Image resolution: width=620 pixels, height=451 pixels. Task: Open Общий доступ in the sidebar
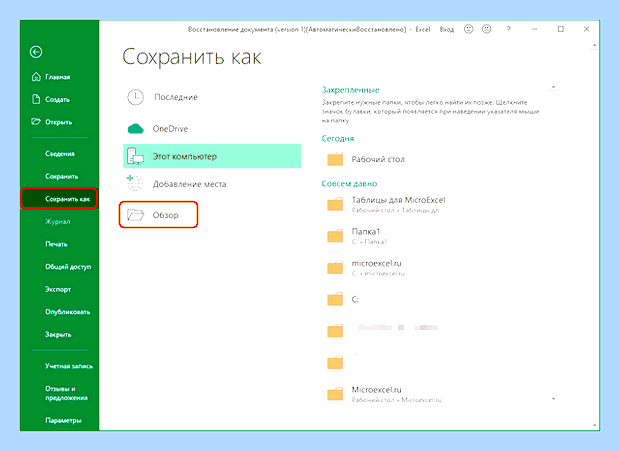(x=68, y=267)
